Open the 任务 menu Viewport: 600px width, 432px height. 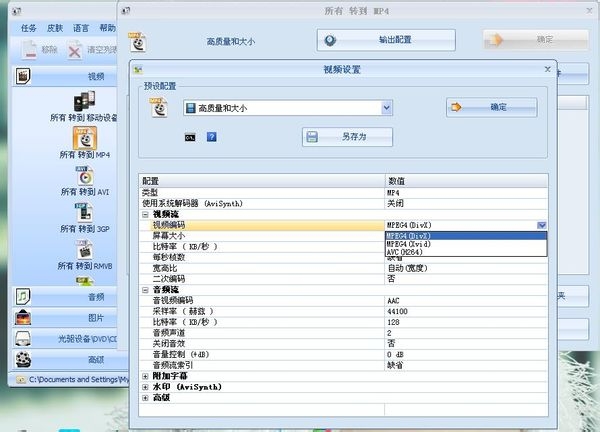pos(29,28)
